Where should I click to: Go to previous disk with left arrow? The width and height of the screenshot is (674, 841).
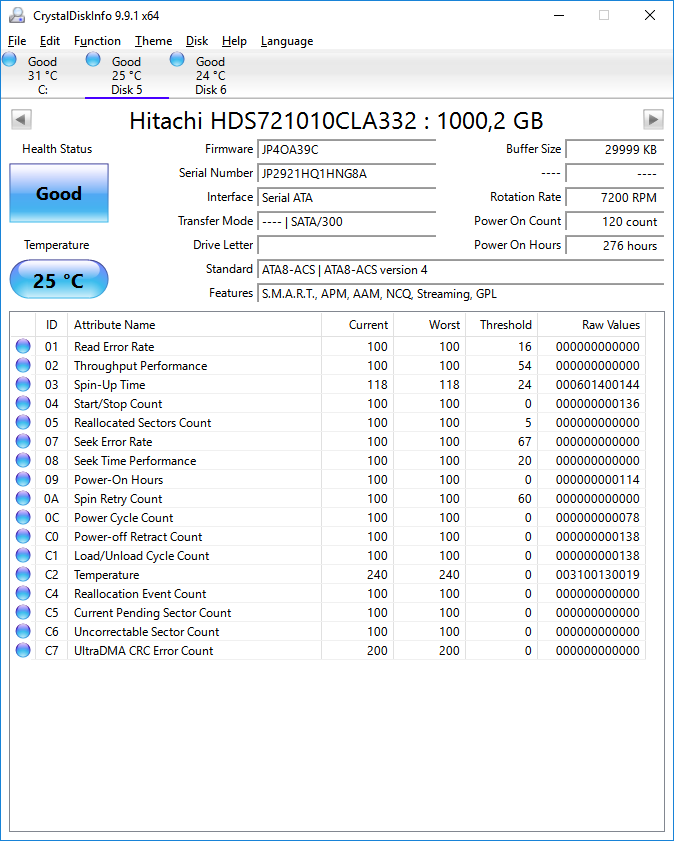tap(21, 119)
